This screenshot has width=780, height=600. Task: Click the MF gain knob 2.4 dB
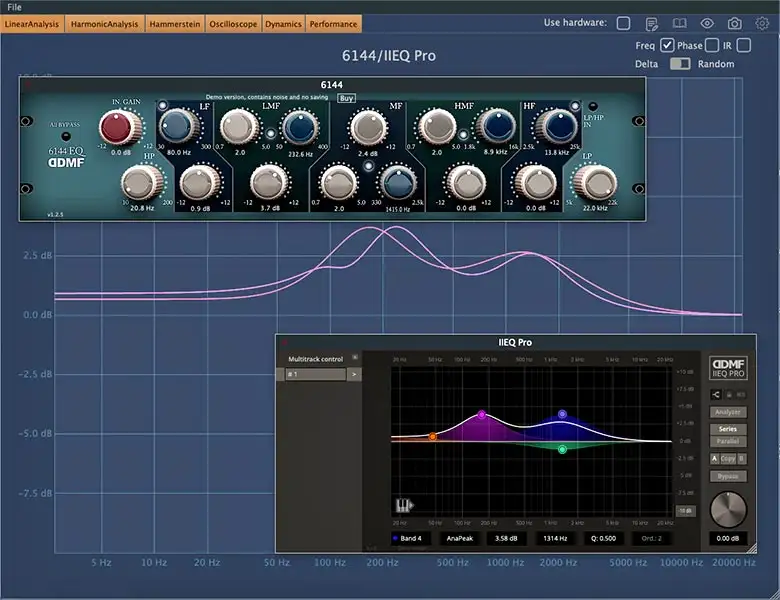368,127
